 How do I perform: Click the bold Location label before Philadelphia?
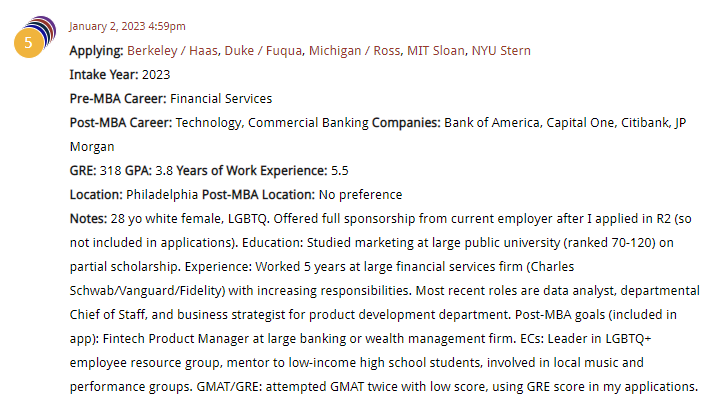96,194
